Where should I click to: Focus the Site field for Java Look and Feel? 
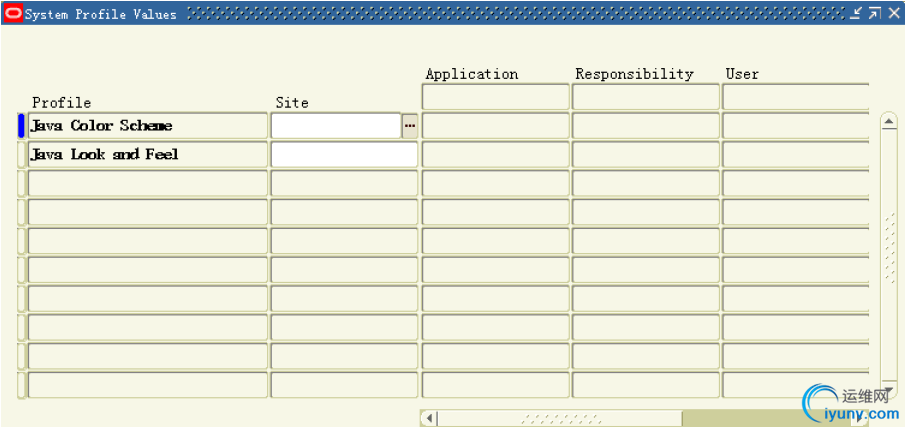[x=344, y=155]
